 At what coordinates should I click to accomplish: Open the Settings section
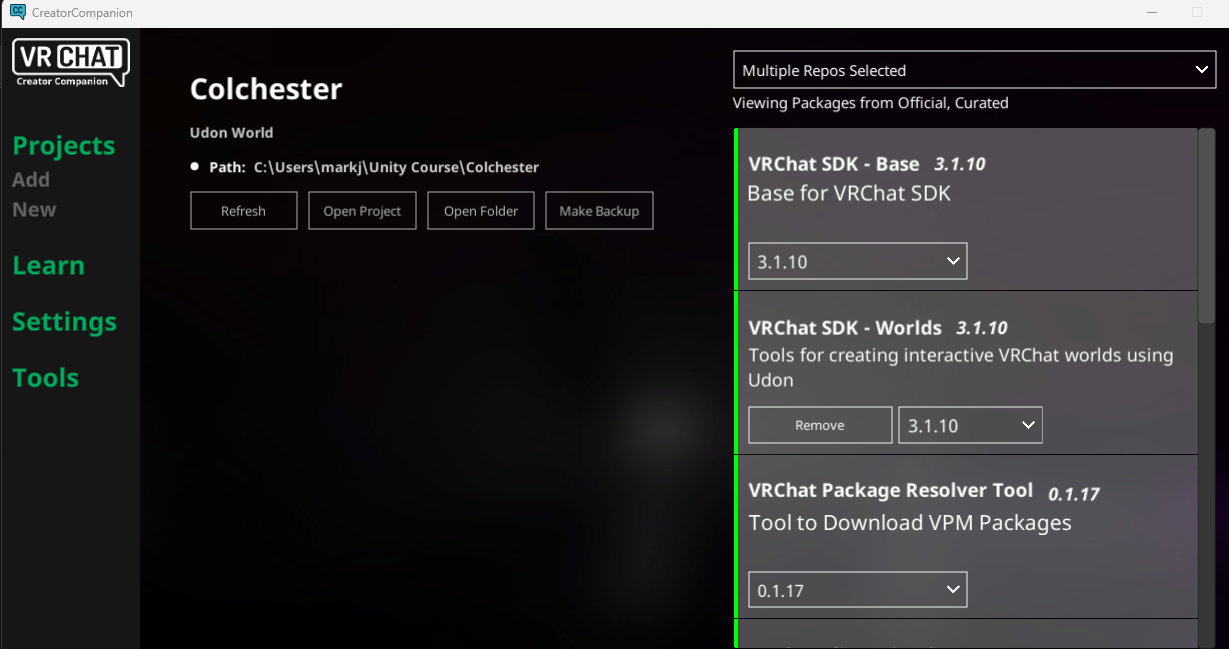[64, 322]
